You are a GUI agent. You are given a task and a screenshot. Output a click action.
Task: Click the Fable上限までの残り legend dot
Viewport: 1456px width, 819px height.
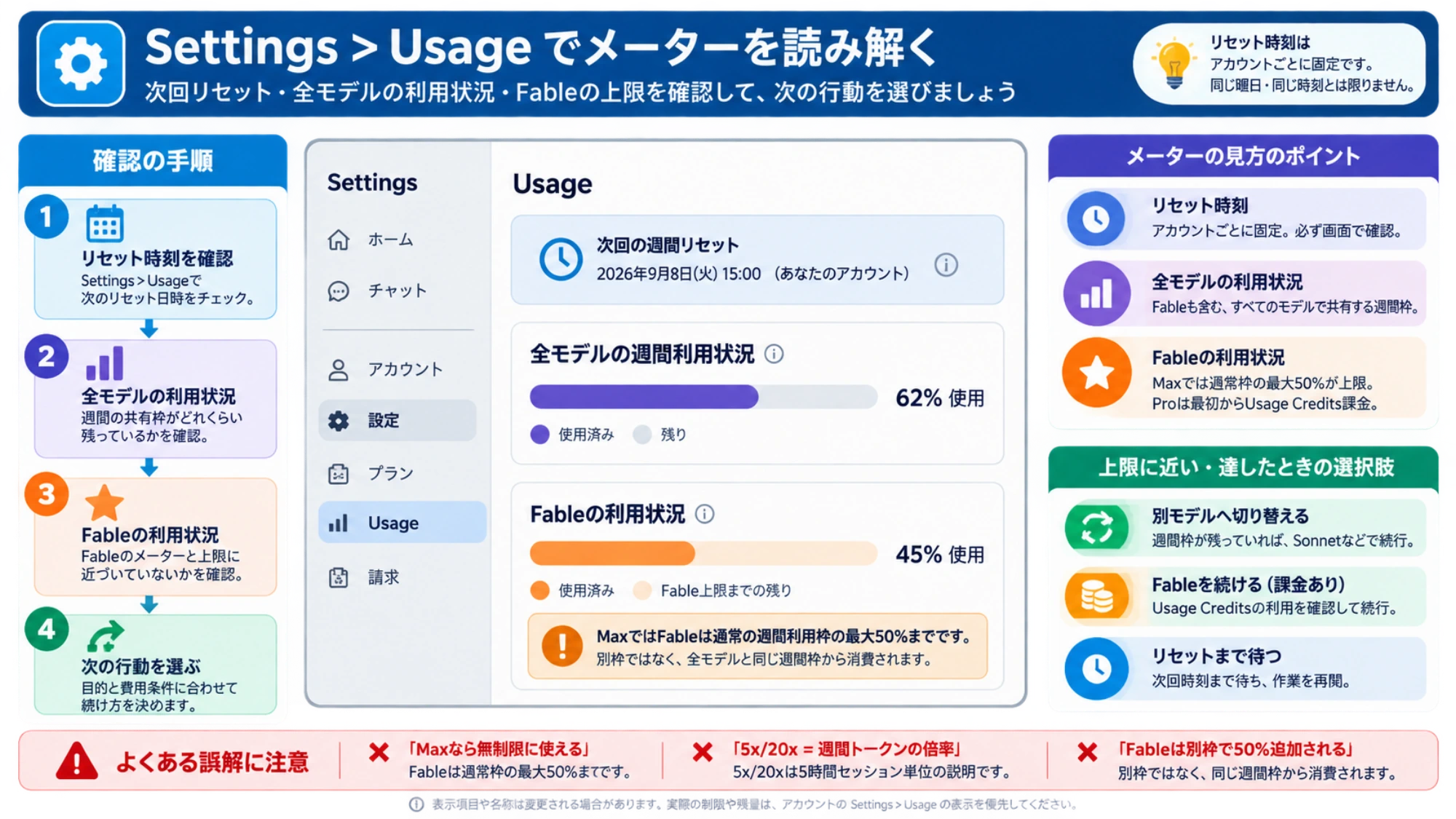[x=642, y=590]
